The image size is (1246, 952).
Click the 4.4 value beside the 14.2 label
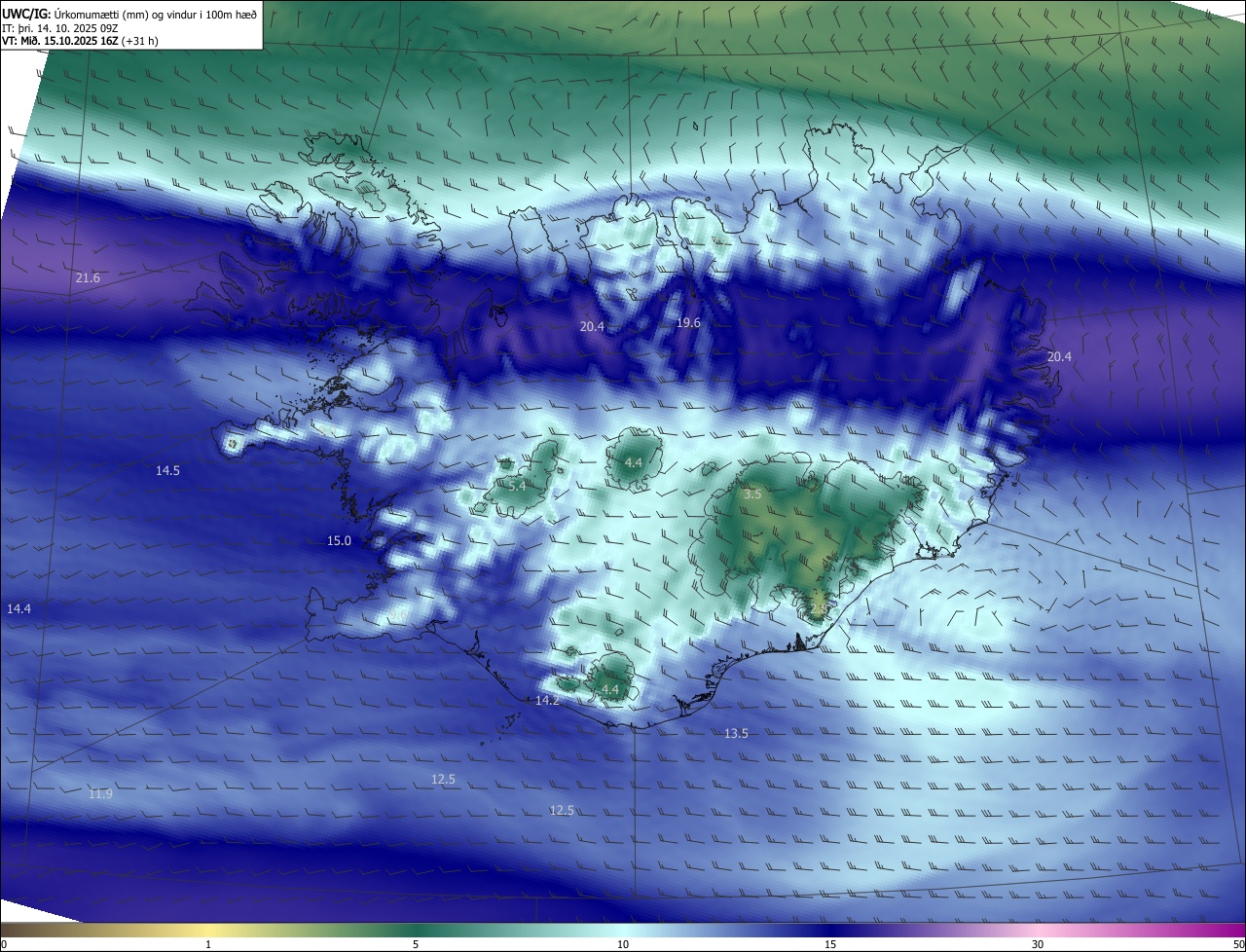tap(610, 689)
